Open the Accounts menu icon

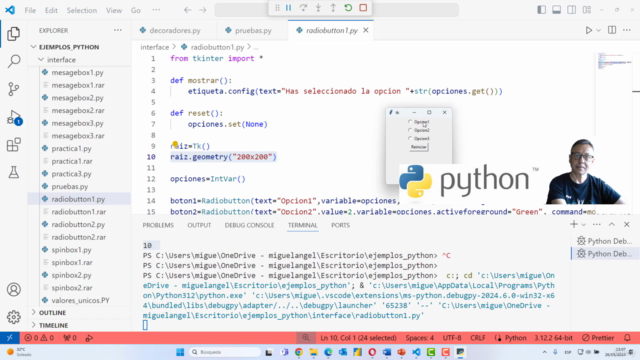point(13,289)
